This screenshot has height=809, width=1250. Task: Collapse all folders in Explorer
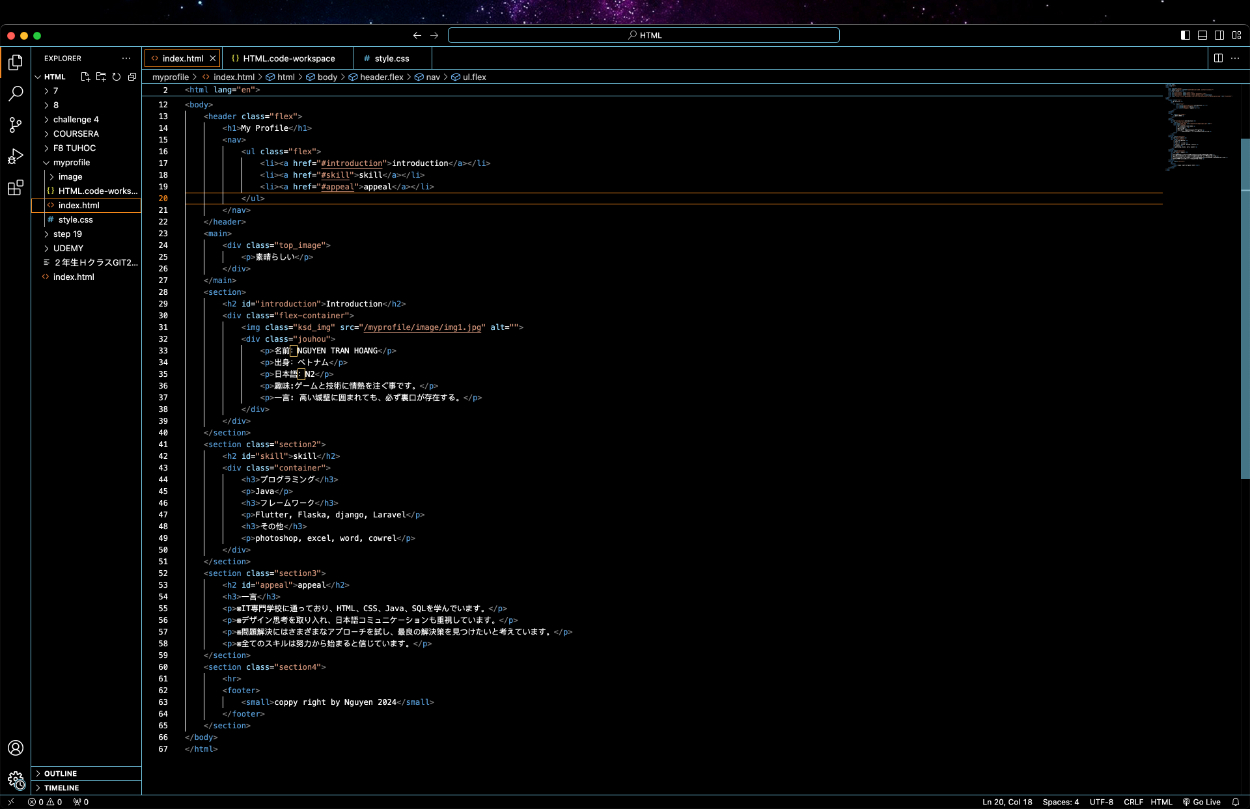131,77
